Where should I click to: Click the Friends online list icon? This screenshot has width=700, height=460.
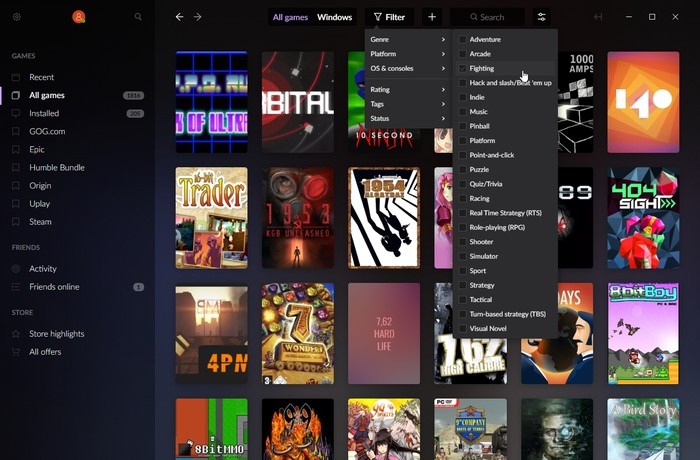[x=16, y=287]
